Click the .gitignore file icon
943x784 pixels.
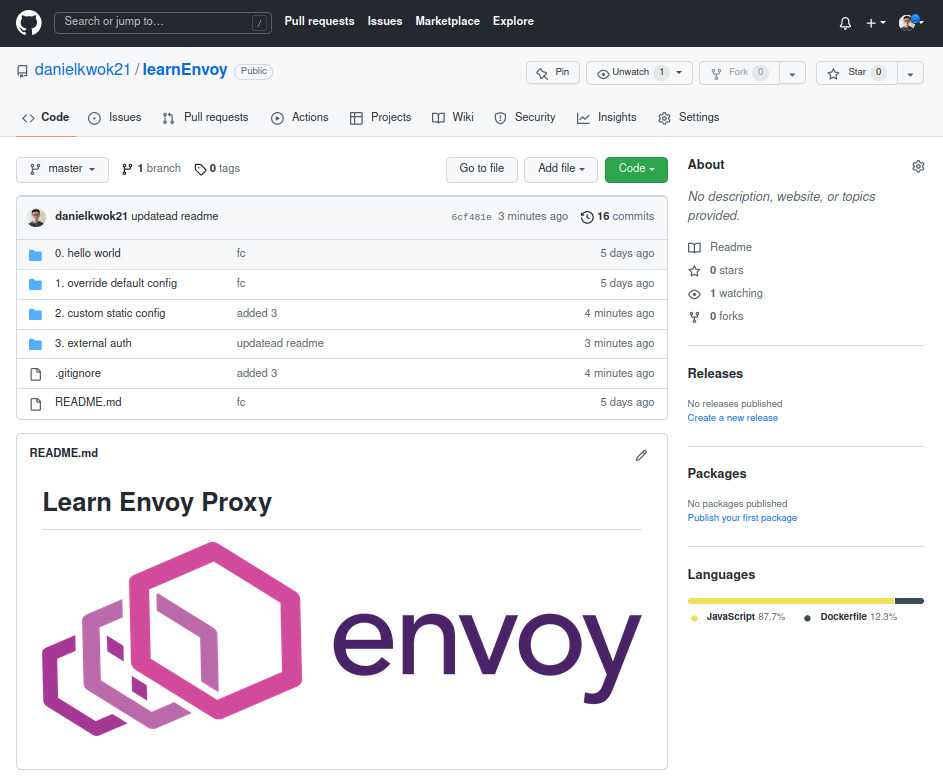[35, 374]
